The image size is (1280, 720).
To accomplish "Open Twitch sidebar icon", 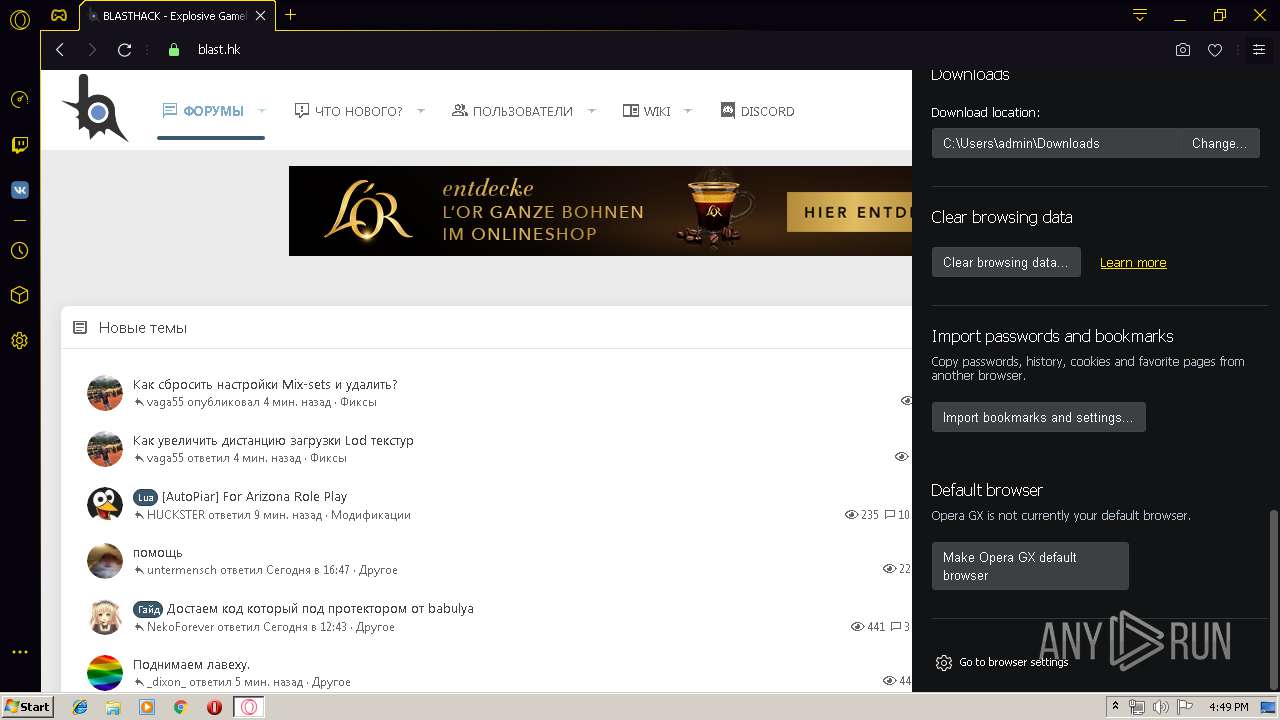I will pos(19,146).
